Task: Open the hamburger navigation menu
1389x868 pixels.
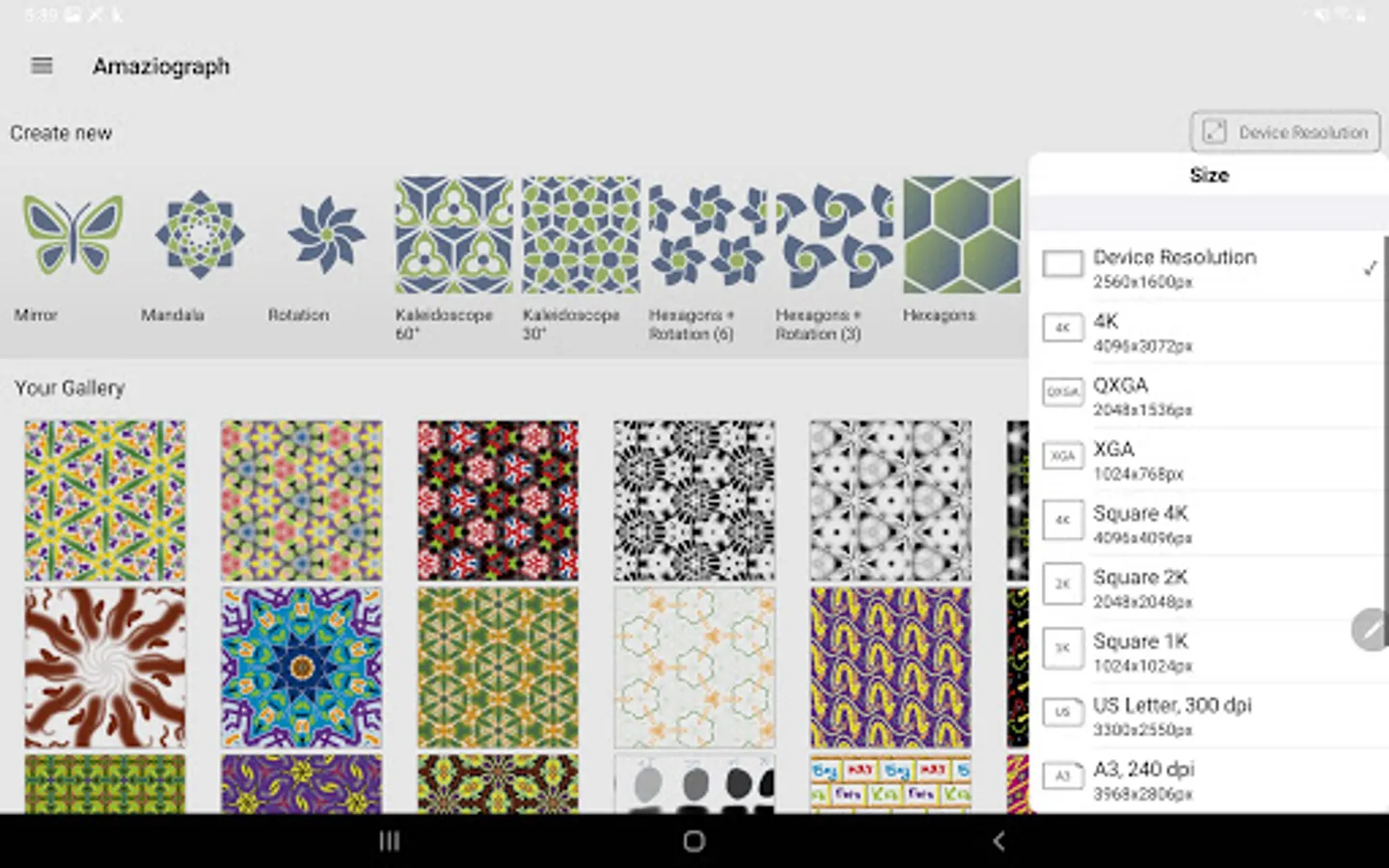Action: point(41,66)
